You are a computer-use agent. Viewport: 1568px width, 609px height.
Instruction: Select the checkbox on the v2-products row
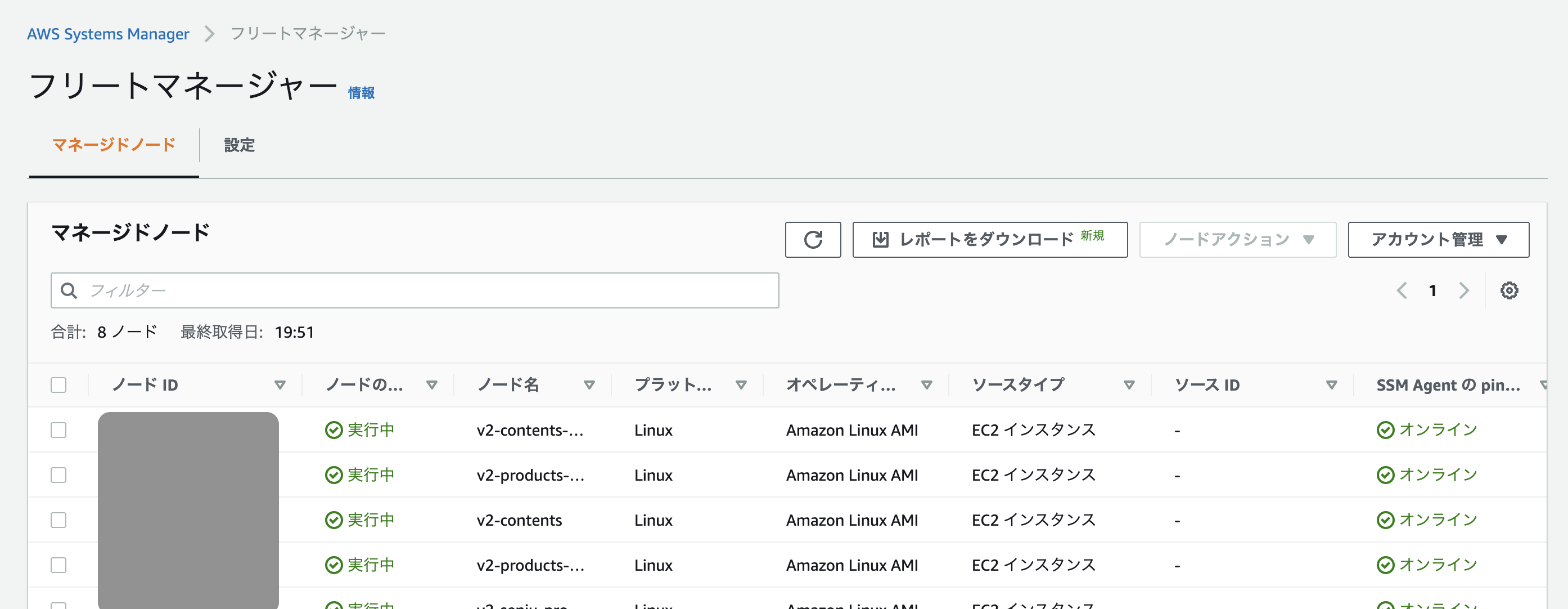(58, 475)
